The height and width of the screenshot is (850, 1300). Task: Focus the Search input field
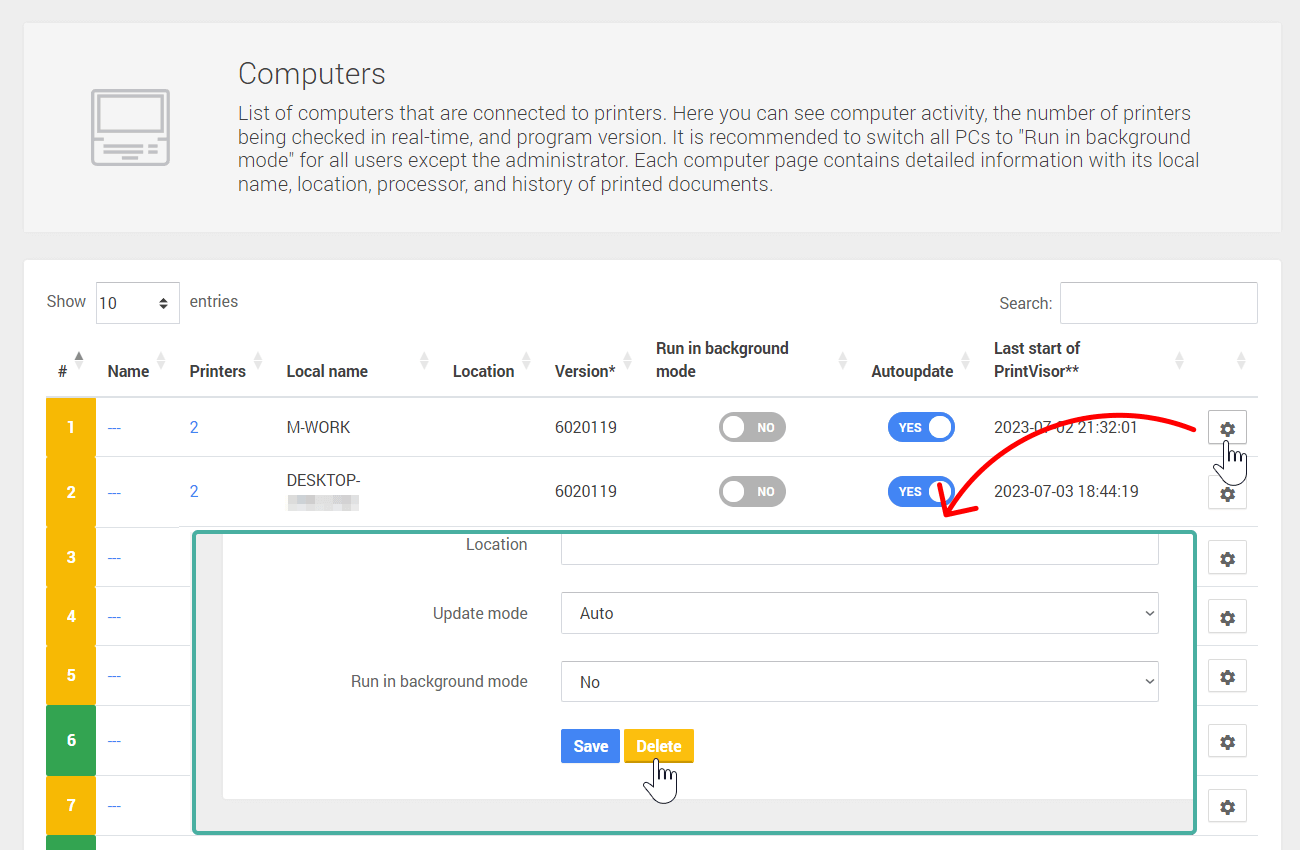click(x=1158, y=303)
